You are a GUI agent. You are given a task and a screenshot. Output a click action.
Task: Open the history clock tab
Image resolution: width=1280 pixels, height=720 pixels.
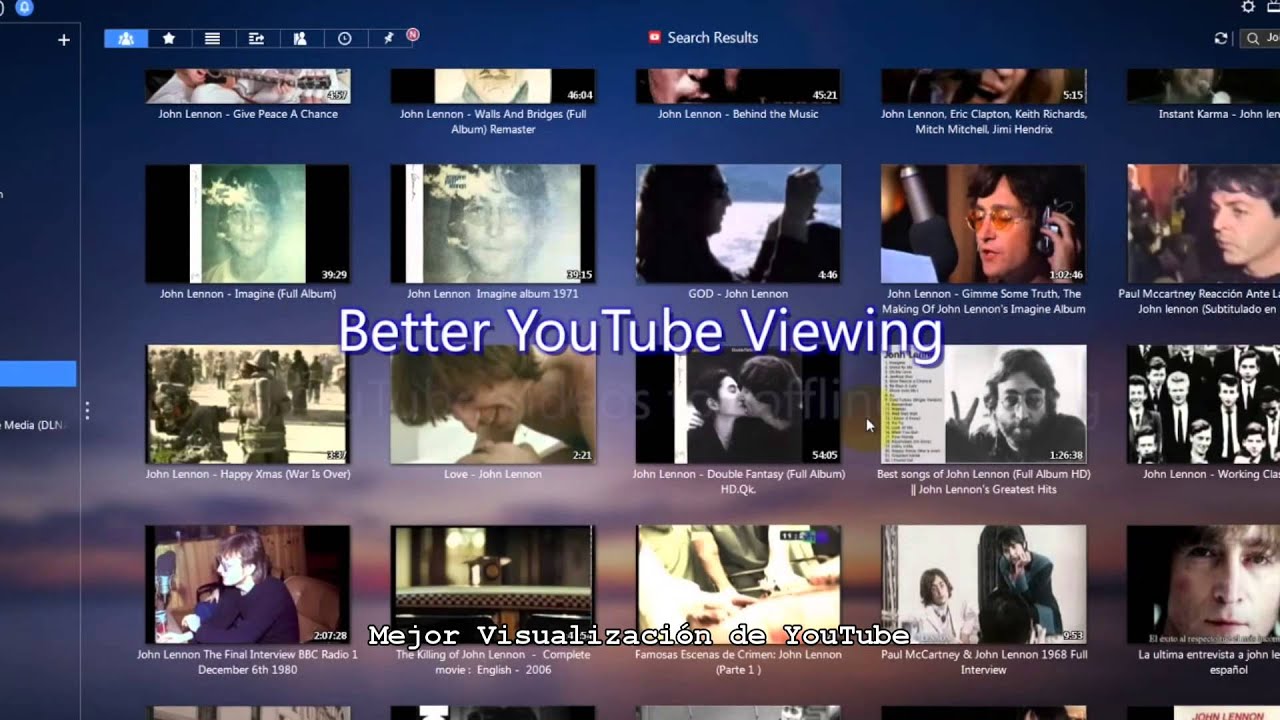pos(344,38)
